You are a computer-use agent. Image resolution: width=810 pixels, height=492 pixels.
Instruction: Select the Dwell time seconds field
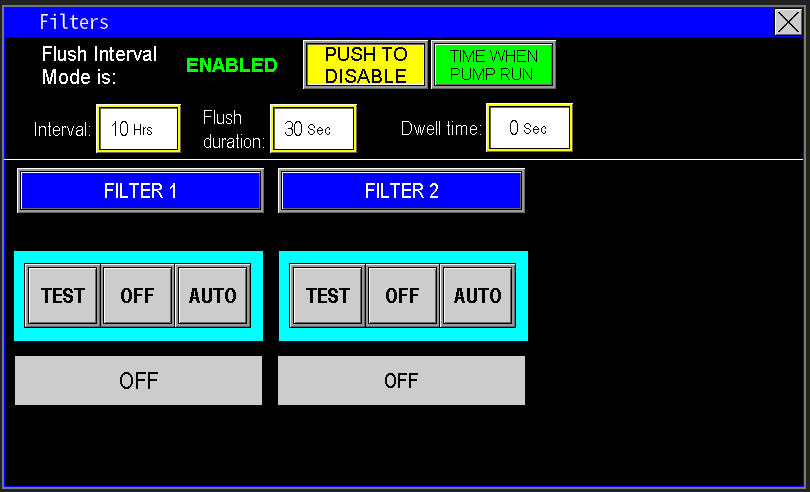coord(529,128)
